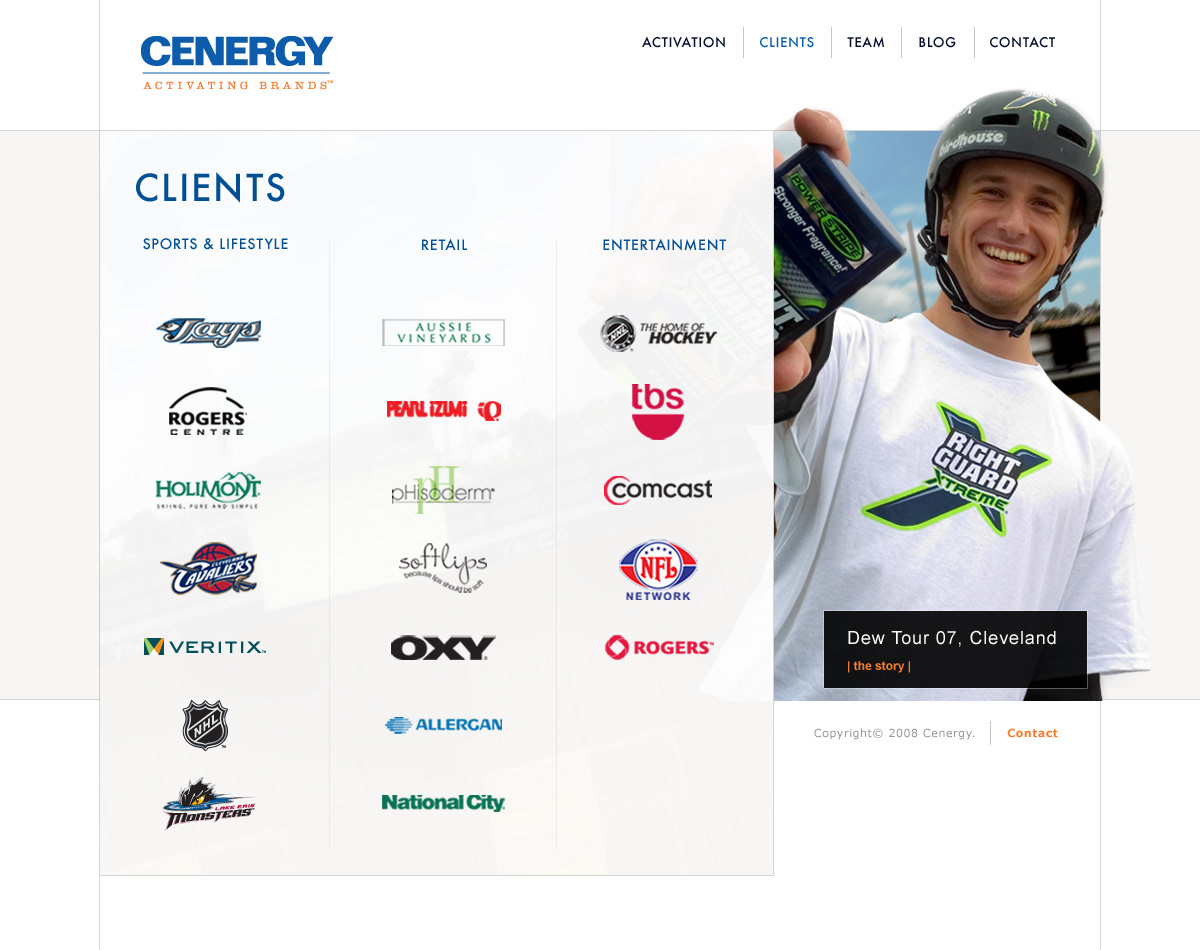This screenshot has height=950, width=1200.
Task: Select the Rogers Centre logo
Action: pyautogui.click(x=207, y=411)
